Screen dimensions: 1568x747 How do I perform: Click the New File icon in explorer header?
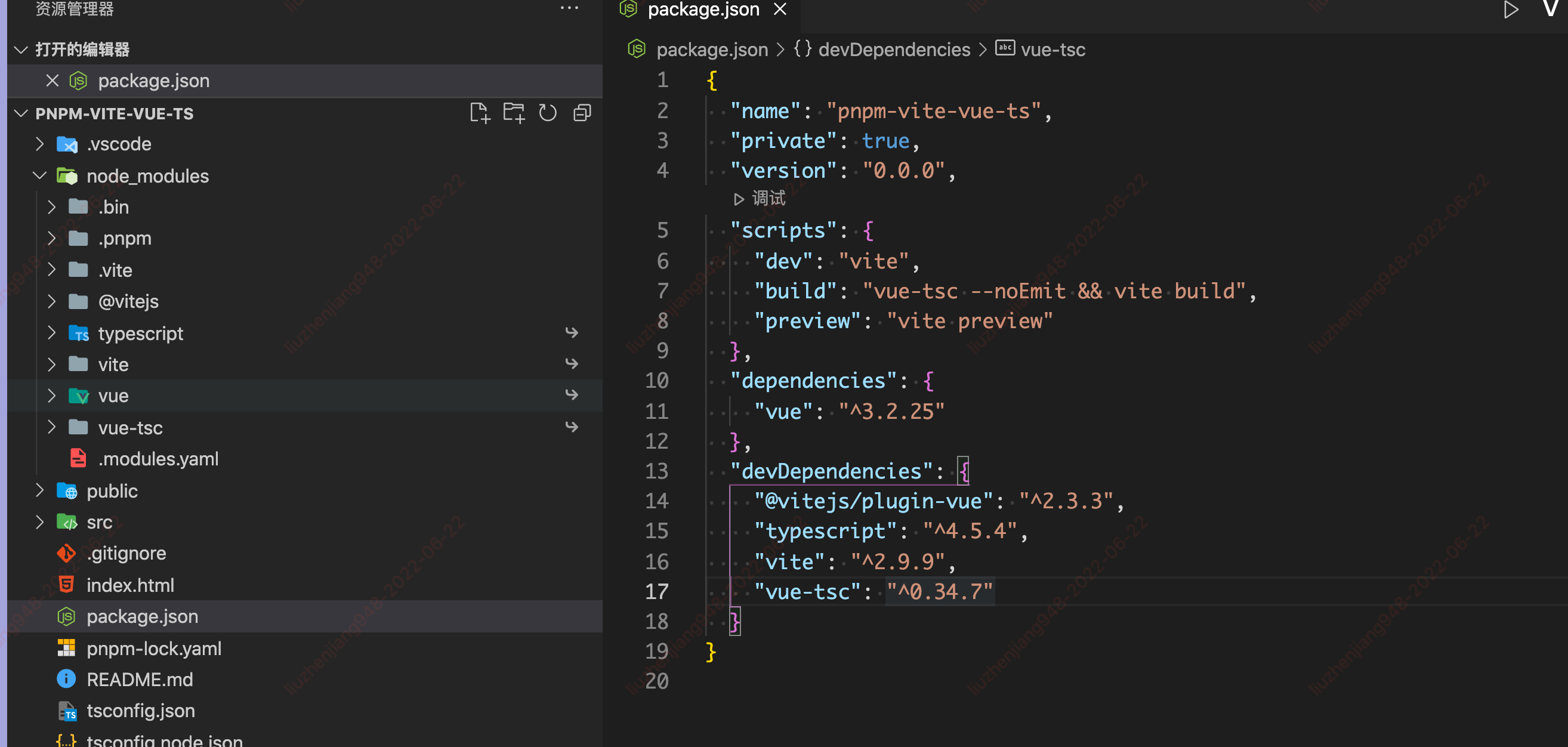coord(480,113)
